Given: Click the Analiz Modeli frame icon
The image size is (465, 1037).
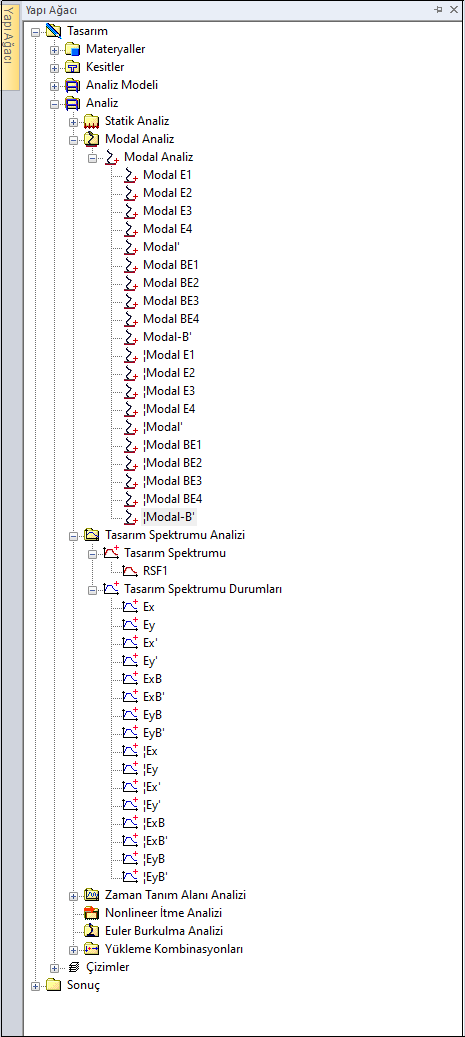Looking at the screenshot, I should click(72, 85).
